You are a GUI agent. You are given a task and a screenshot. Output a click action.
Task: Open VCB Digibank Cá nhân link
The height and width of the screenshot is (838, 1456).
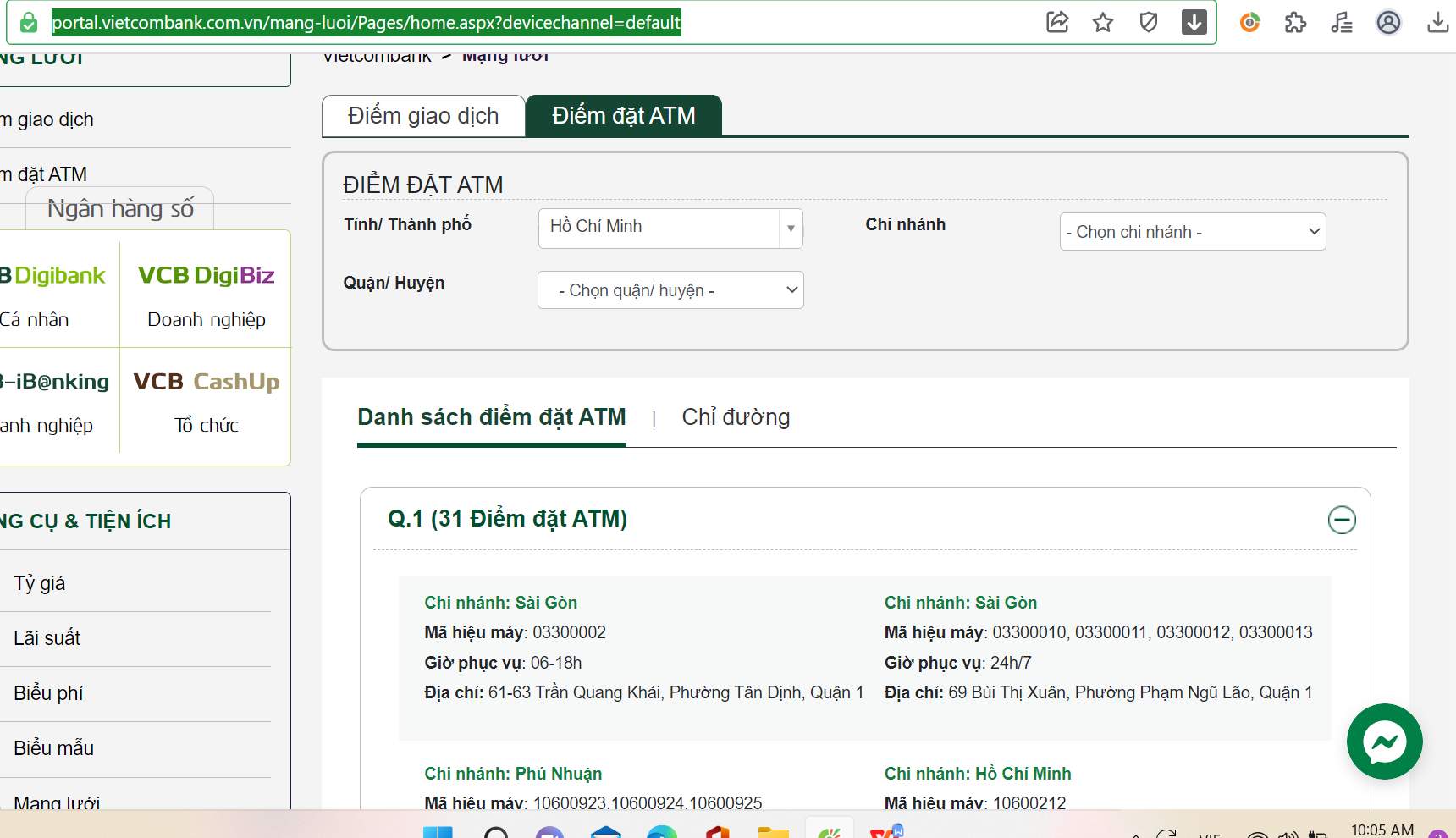coord(54,295)
